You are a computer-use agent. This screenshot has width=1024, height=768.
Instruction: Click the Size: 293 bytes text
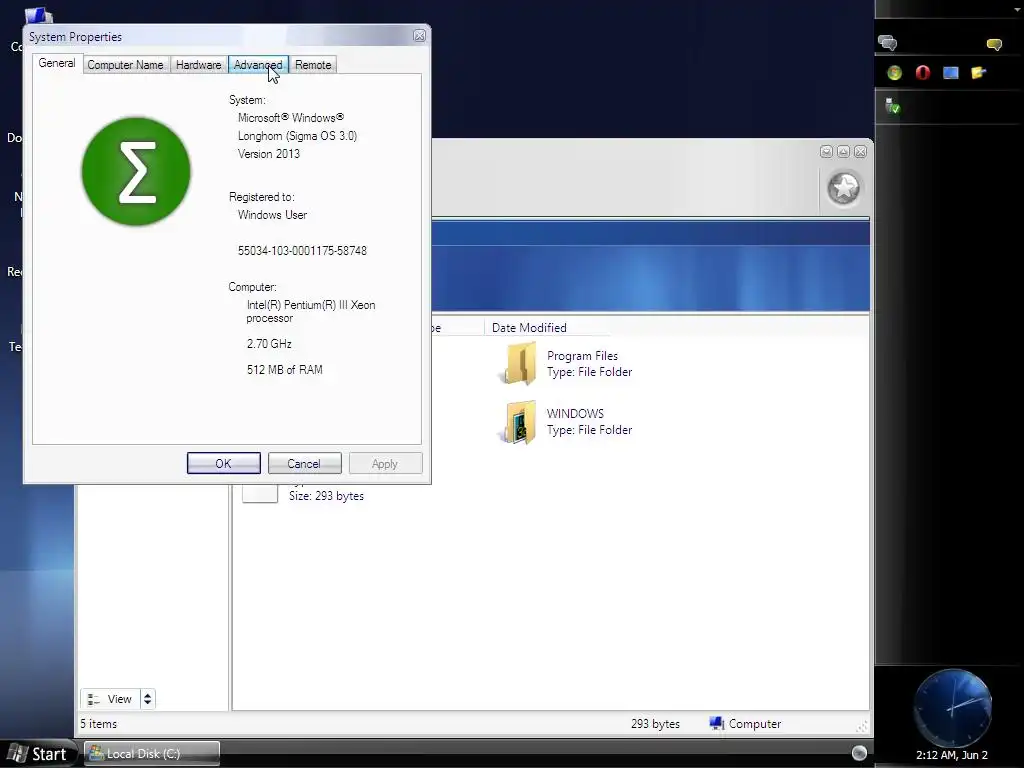tap(326, 496)
